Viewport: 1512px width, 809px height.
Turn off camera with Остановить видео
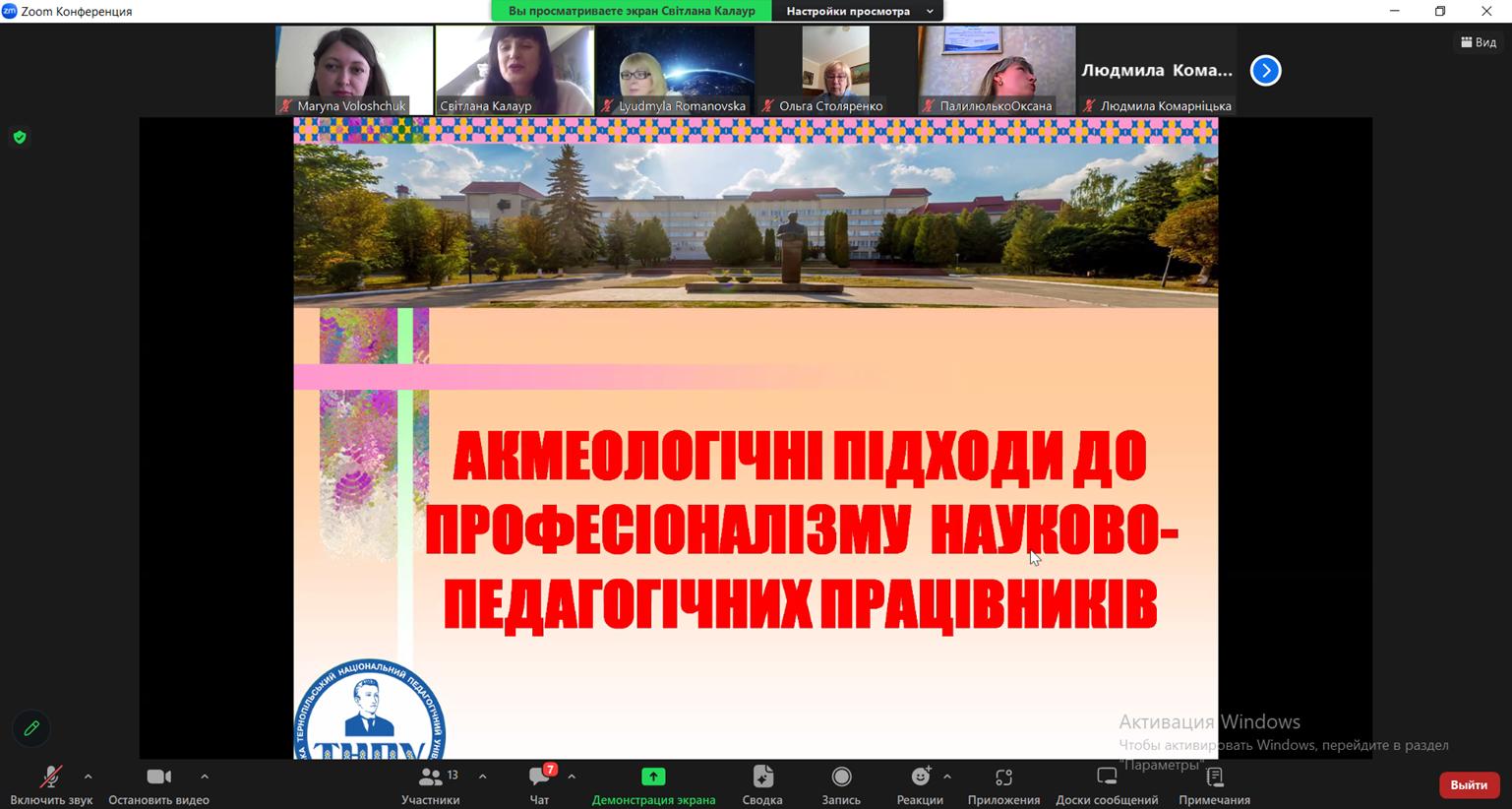pos(158,784)
